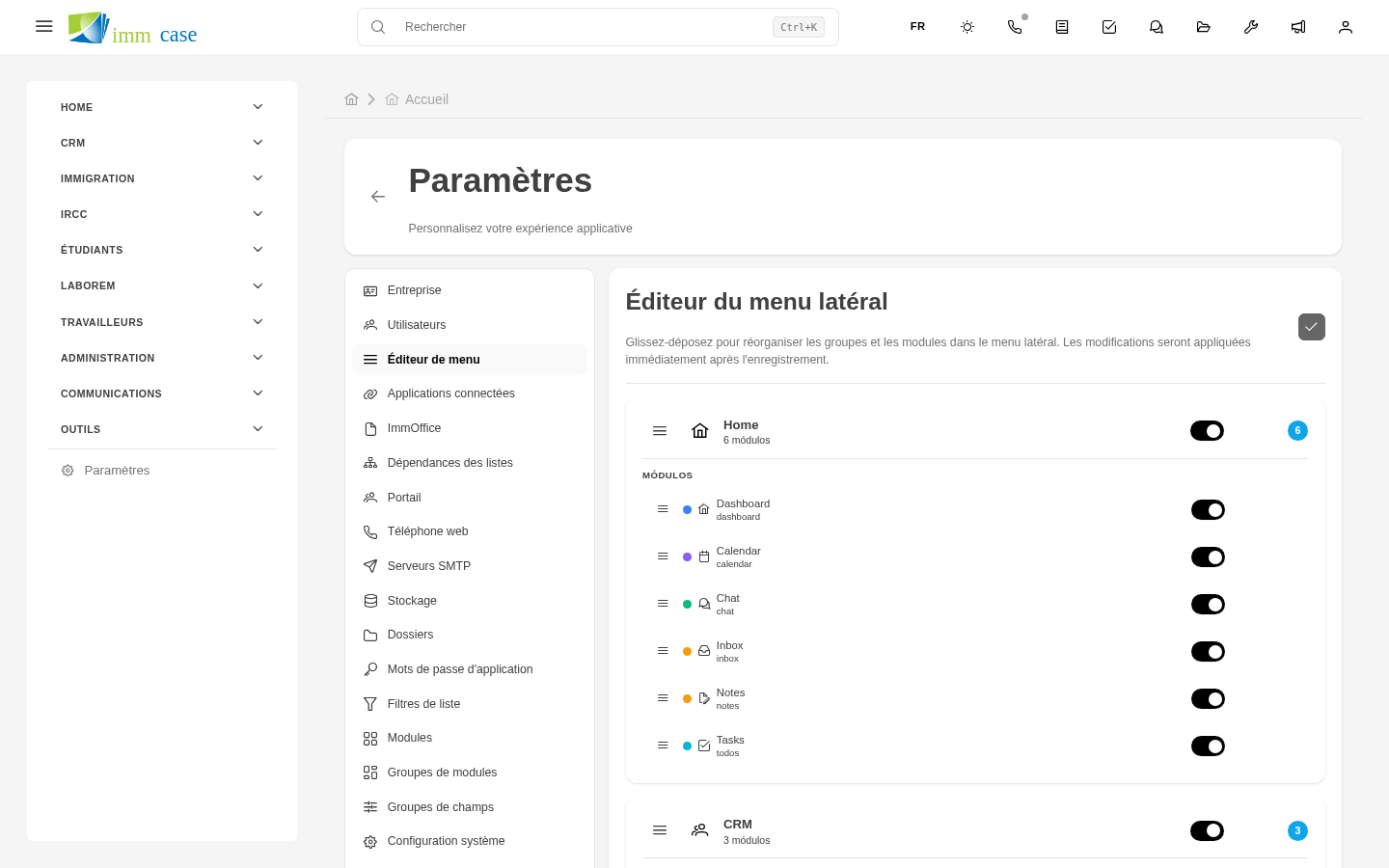Open the phone icon in top bar
The height and width of the screenshot is (868, 1389).
[x=1015, y=27]
